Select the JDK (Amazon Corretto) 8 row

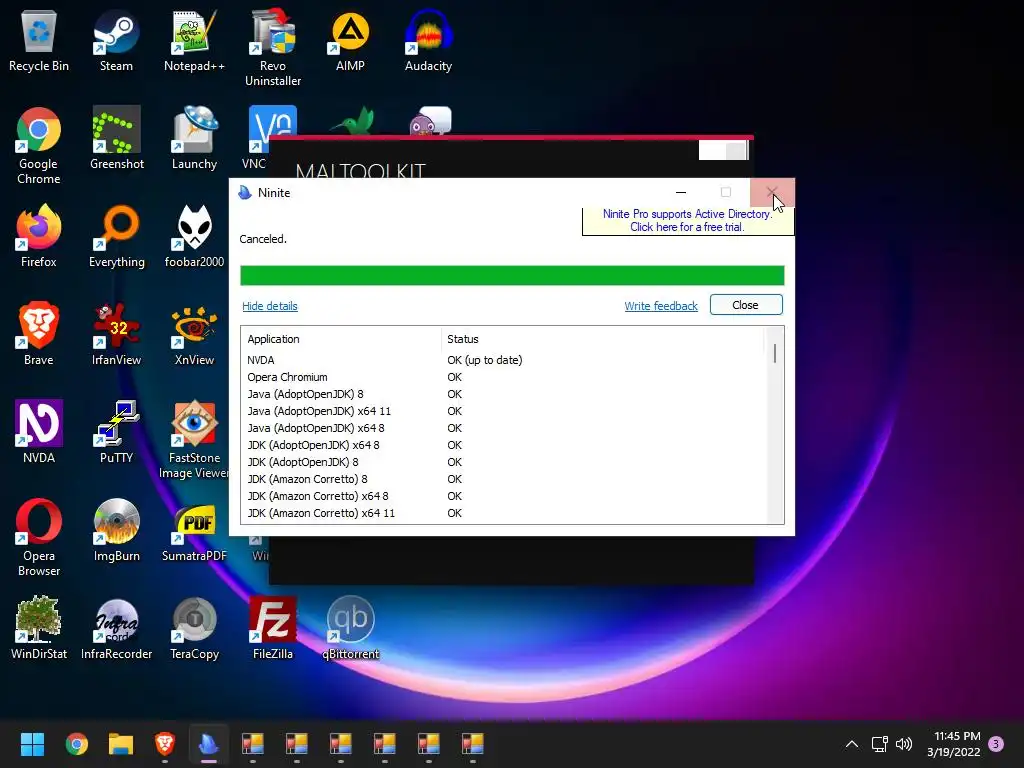(503, 479)
